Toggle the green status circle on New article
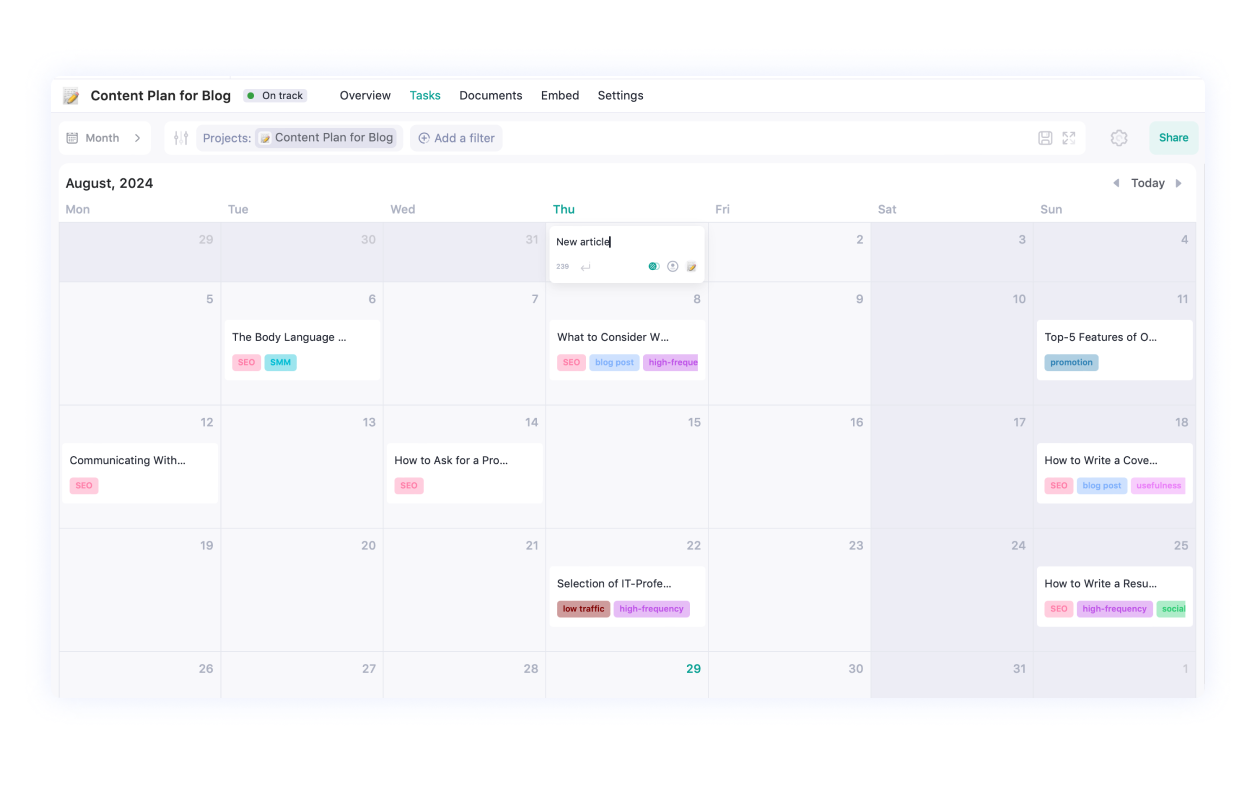This screenshot has height=800, width=1256. point(653,266)
